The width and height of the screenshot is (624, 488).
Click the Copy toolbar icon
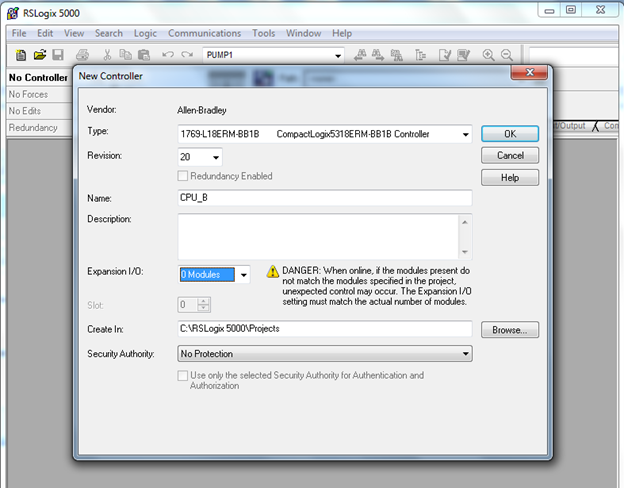pos(125,55)
